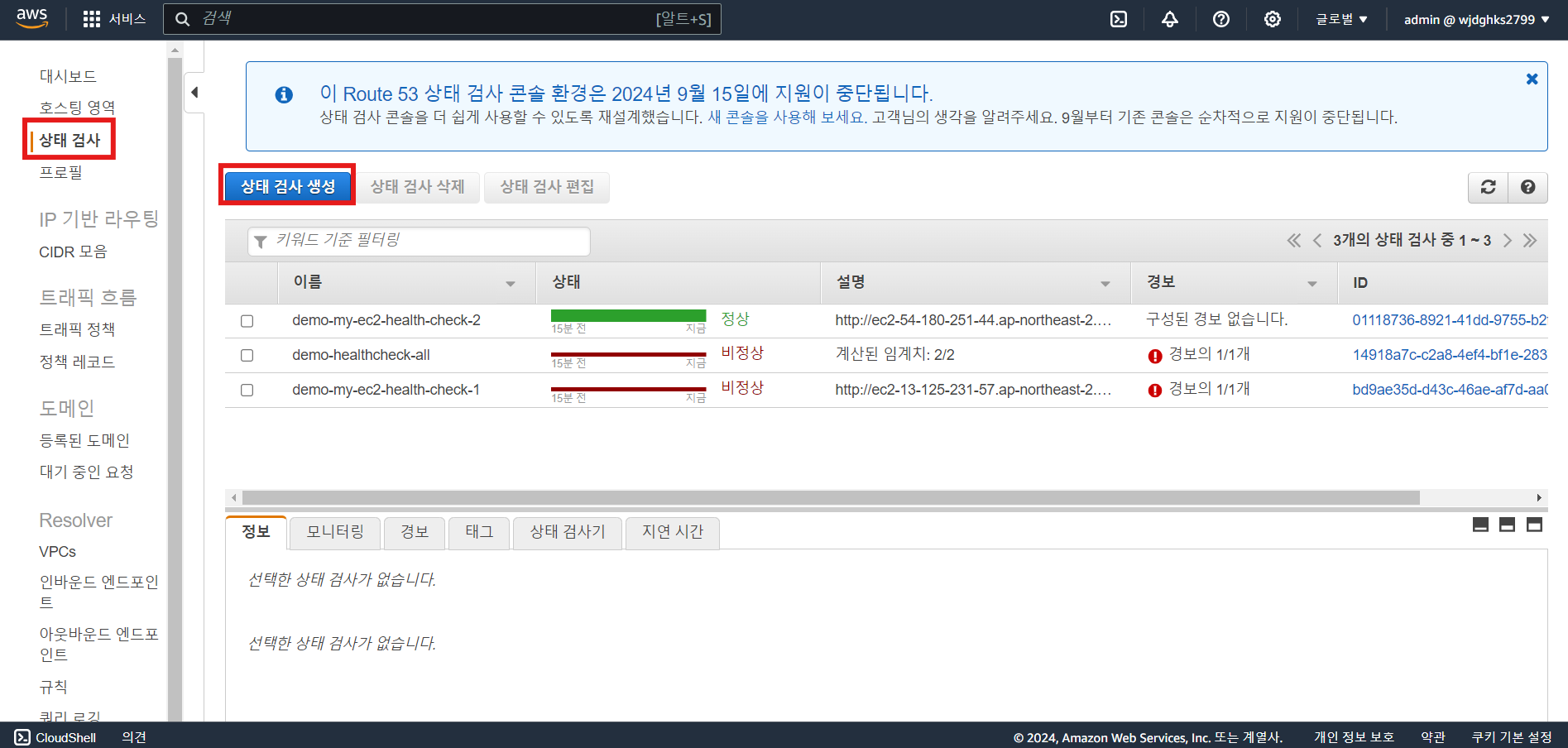This screenshot has height=748, width=1568.
Task: Switch to the 상태 검사기 tab
Action: click(568, 532)
